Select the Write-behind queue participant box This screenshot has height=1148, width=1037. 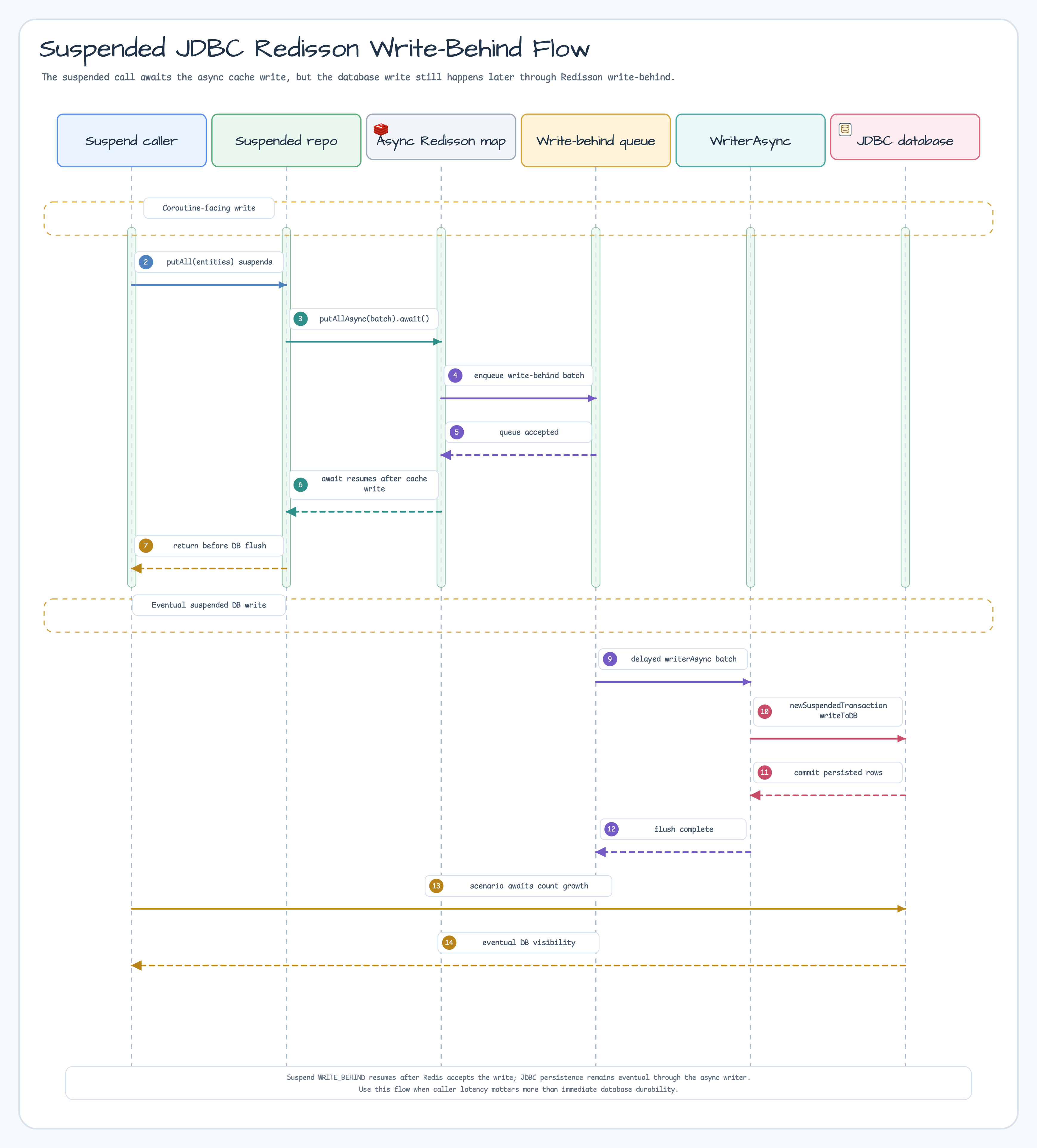(596, 141)
